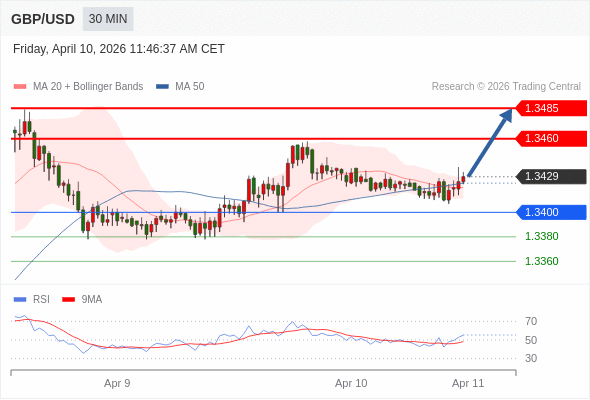
Task: Click the 30 MIN timeframe badge
Action: click(108, 19)
